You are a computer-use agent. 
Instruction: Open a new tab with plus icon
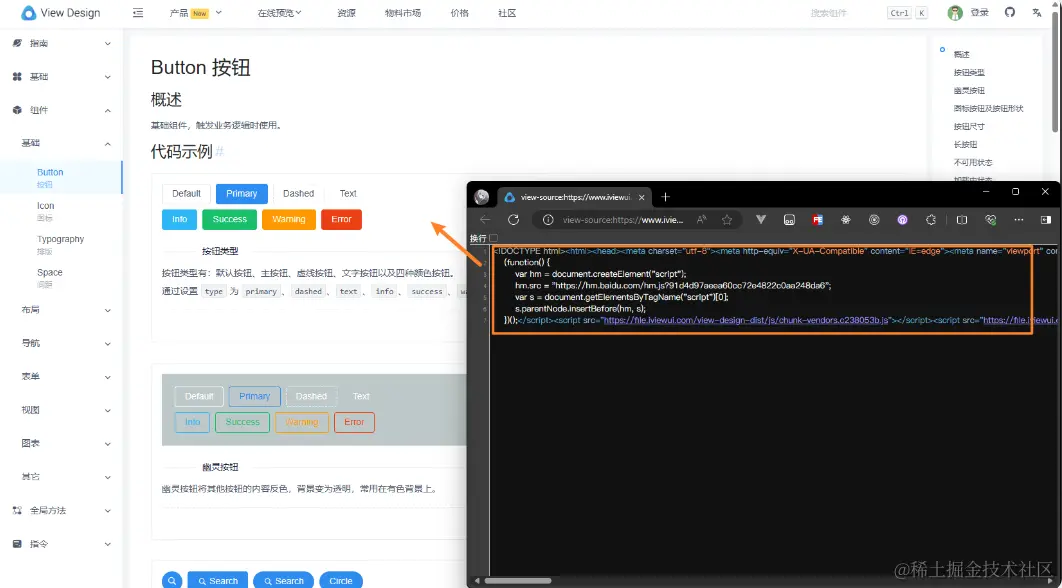665,197
